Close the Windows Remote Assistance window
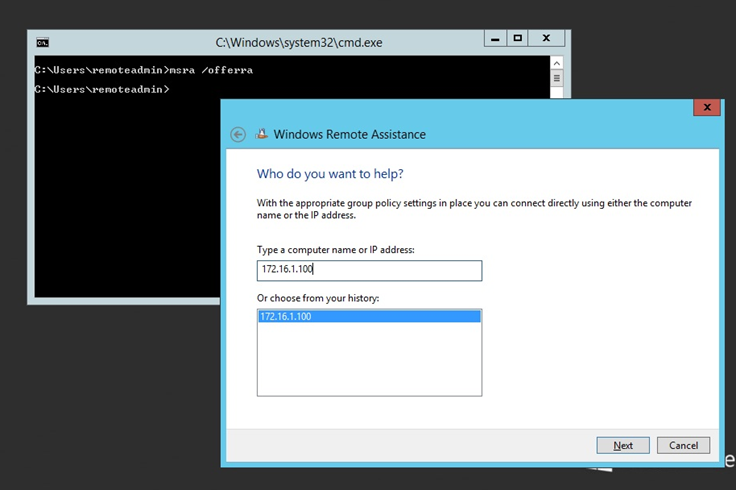 tap(707, 107)
